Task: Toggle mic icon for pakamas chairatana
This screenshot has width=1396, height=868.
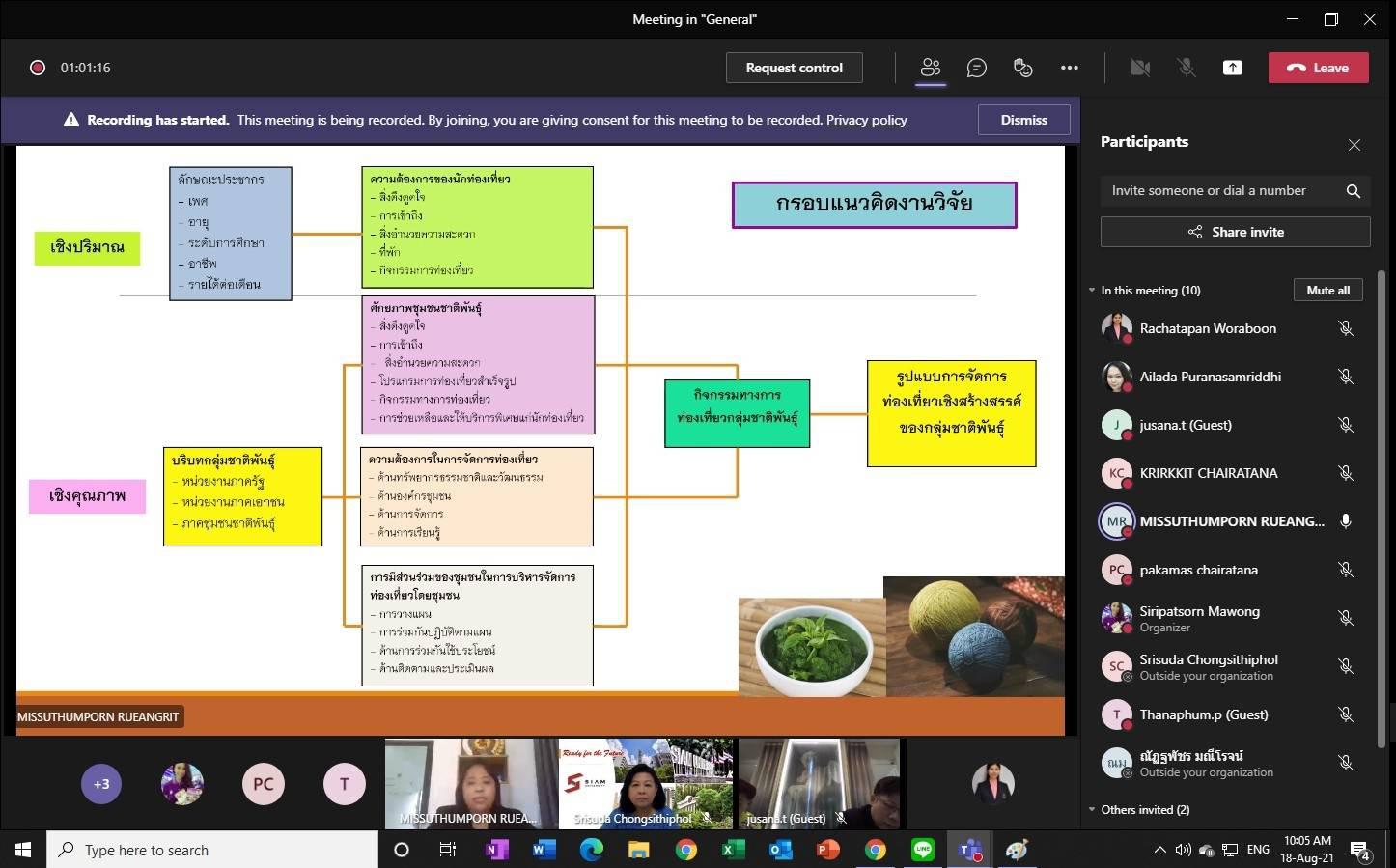Action: tap(1346, 570)
